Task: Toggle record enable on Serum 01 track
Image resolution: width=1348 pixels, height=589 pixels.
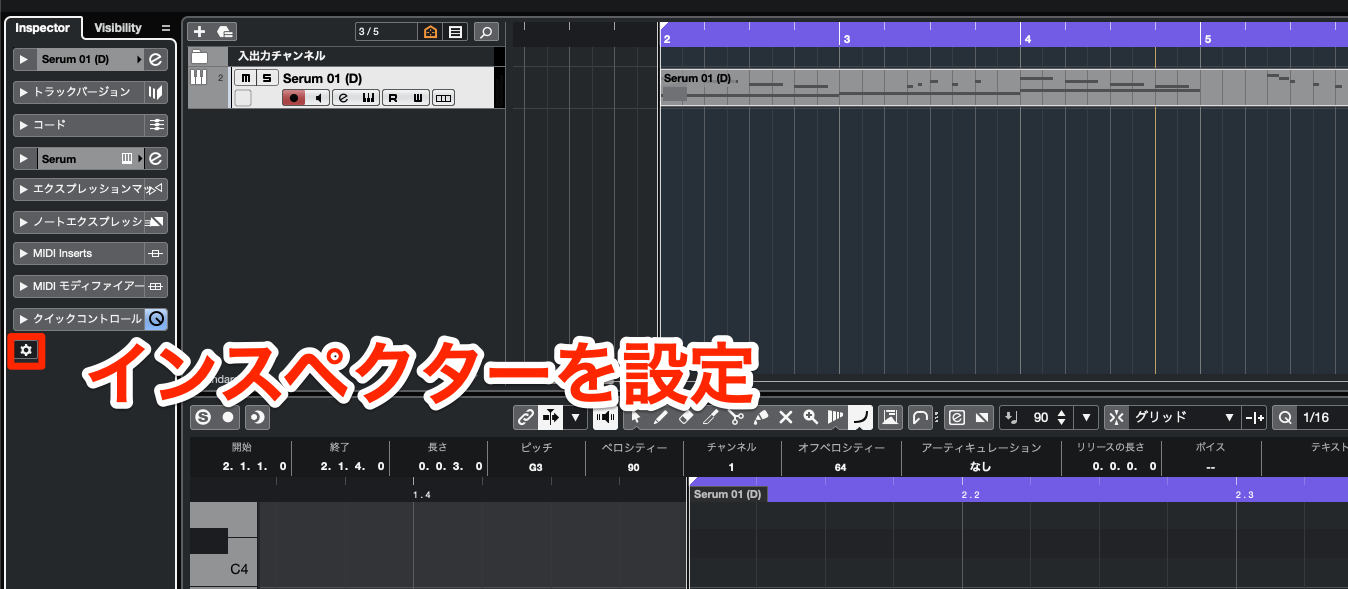Action: 294,97
